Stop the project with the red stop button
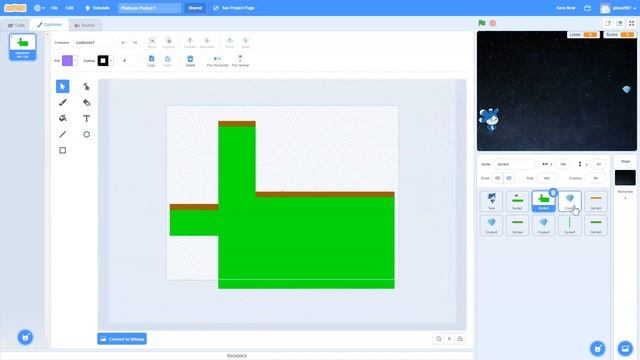 coord(493,23)
